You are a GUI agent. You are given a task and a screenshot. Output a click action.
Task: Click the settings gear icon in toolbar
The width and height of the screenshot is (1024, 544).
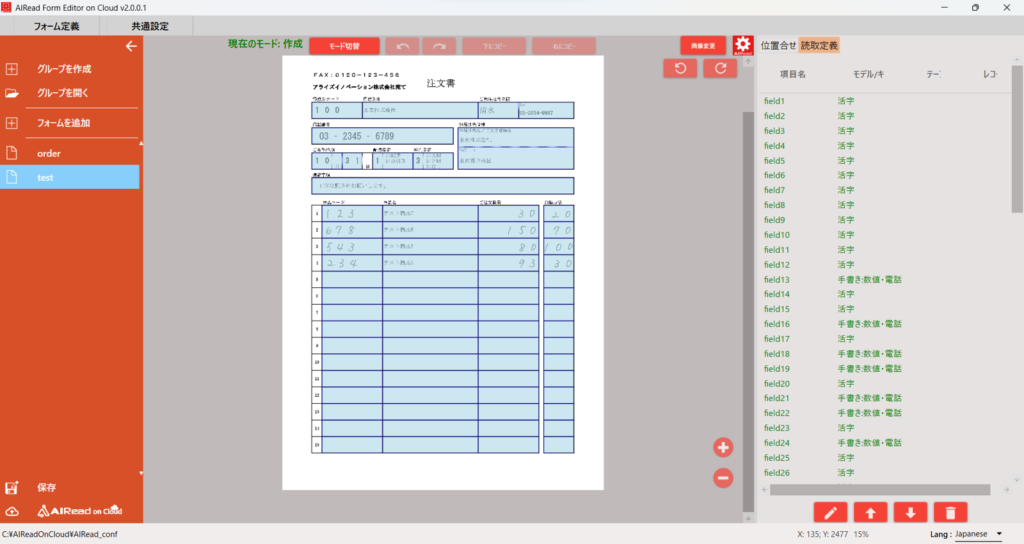pyautogui.click(x=742, y=46)
